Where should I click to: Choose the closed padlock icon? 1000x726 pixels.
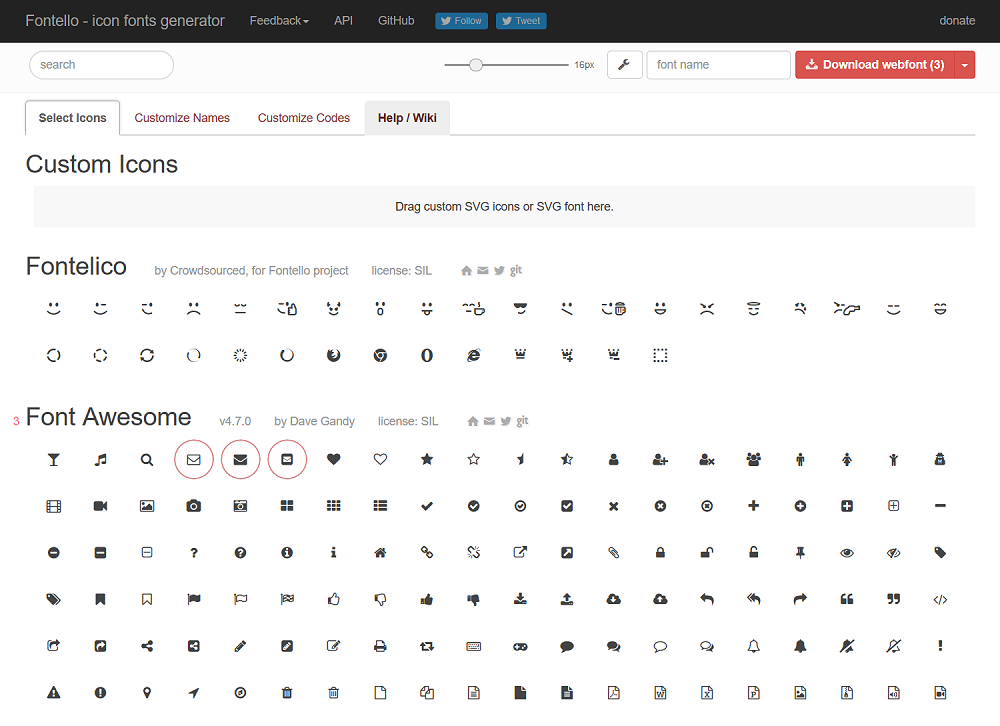[660, 552]
